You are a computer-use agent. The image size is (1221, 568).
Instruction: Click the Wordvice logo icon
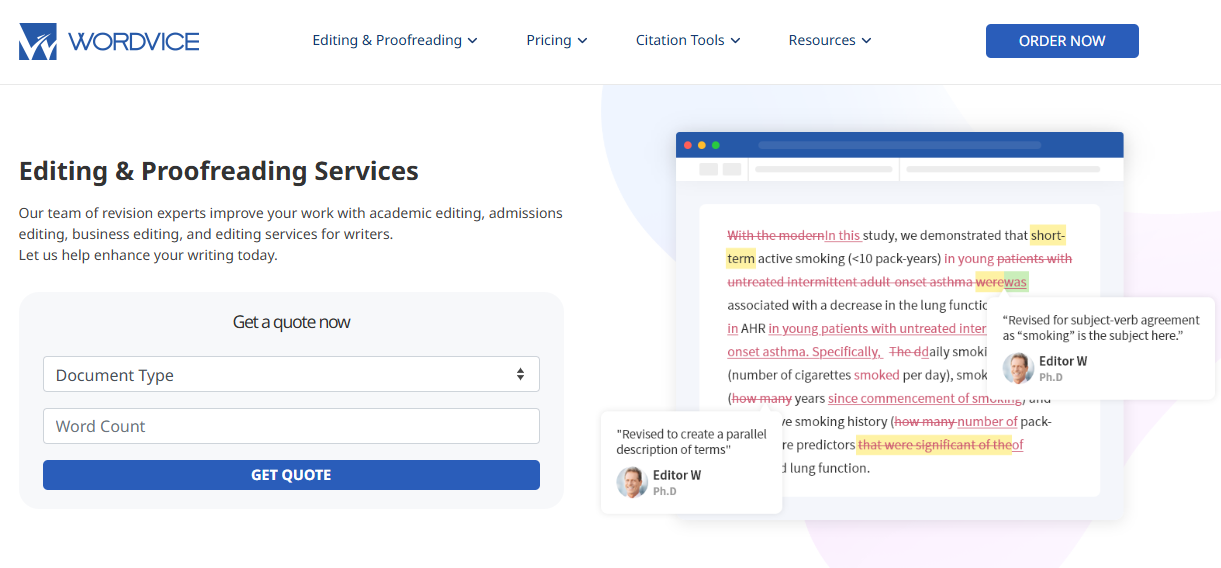(x=38, y=41)
